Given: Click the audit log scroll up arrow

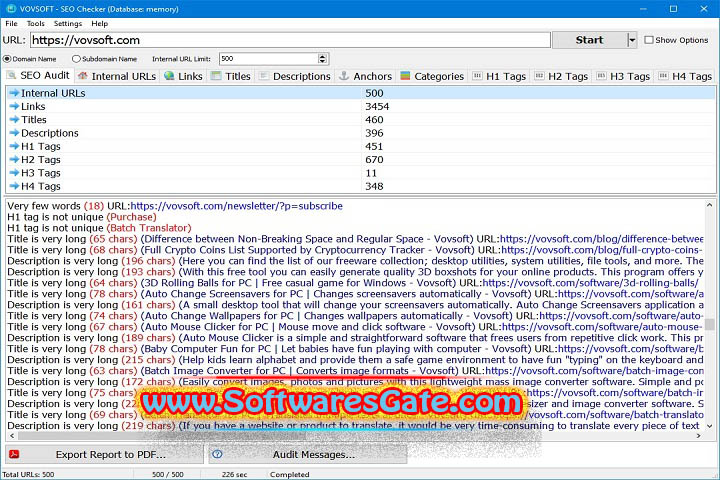Looking at the screenshot, I should coord(709,205).
